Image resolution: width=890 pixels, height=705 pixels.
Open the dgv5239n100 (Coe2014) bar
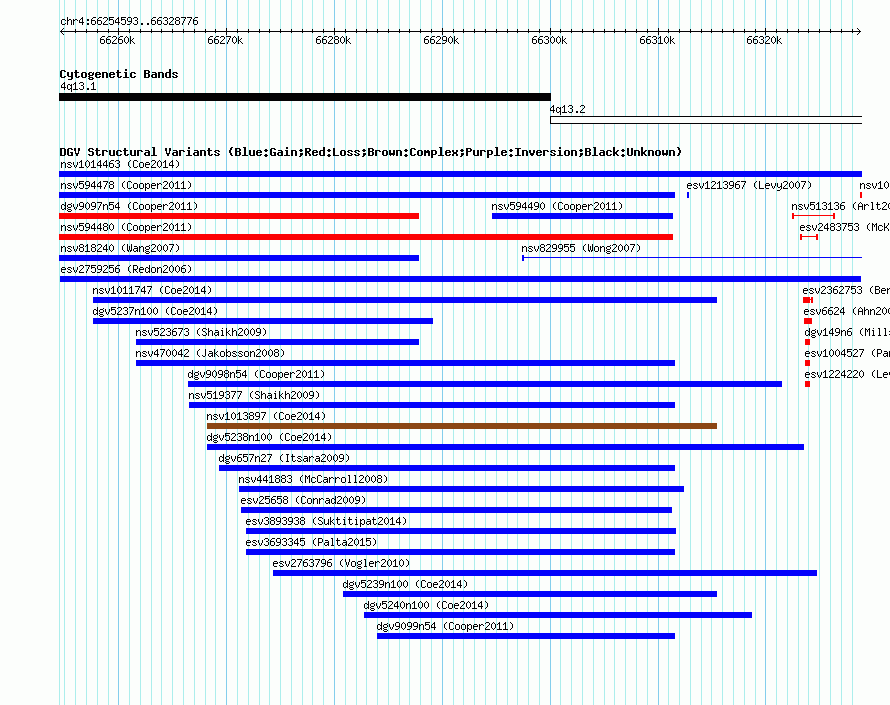[530, 594]
